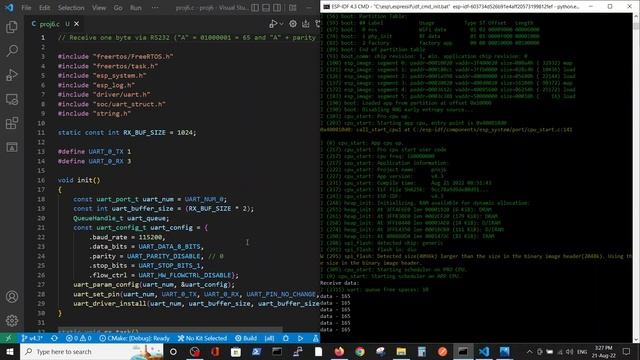
Task: Click the gear icon in editor toolbar
Action: point(293,24)
